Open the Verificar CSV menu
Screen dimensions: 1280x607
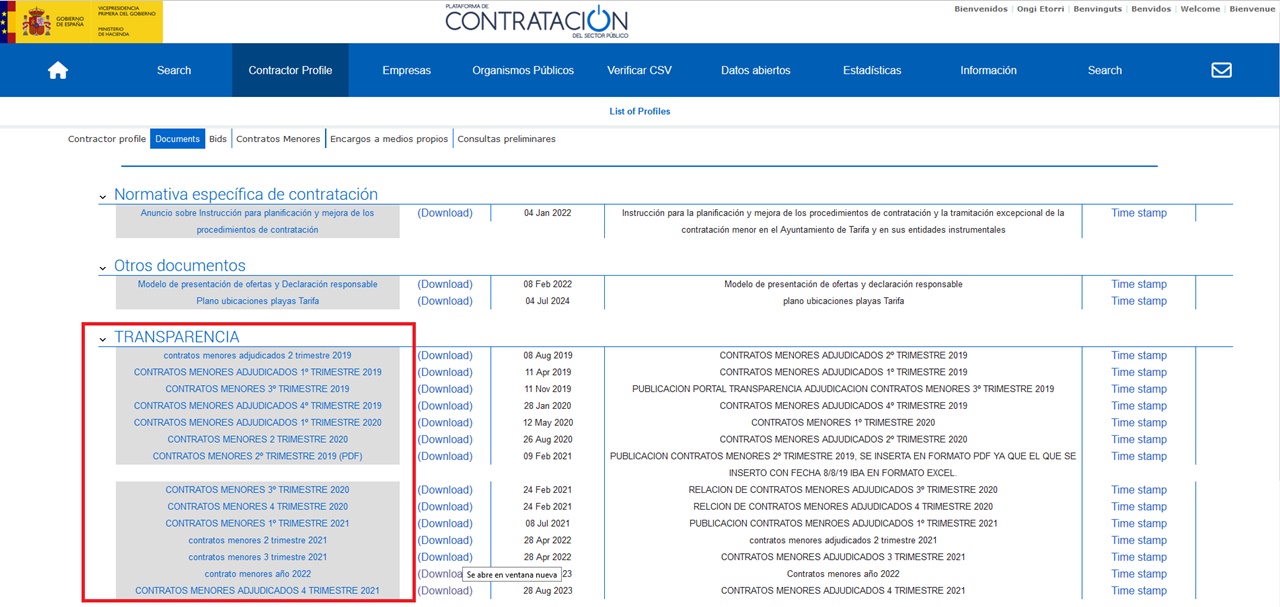click(x=639, y=70)
